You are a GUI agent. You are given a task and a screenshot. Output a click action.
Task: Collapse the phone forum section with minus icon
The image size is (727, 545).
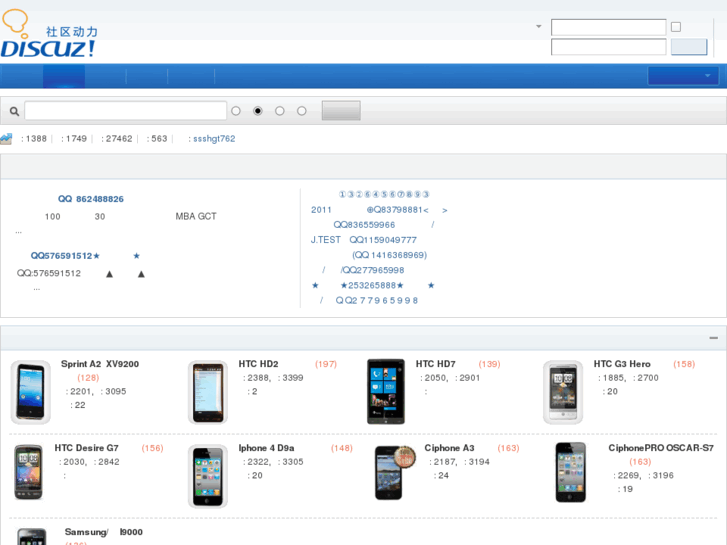tap(714, 338)
